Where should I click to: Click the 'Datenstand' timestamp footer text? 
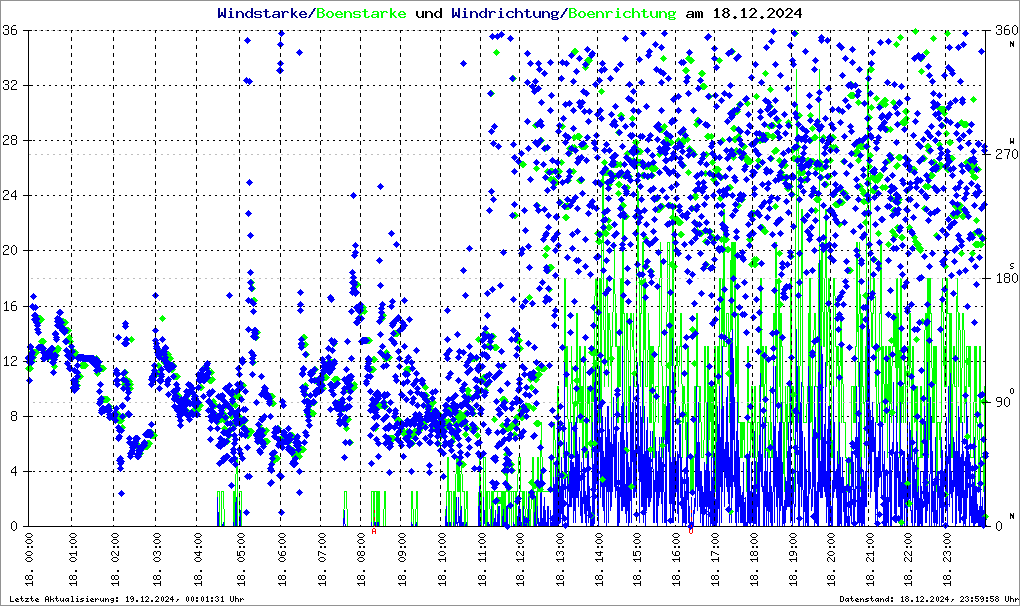coord(927,599)
